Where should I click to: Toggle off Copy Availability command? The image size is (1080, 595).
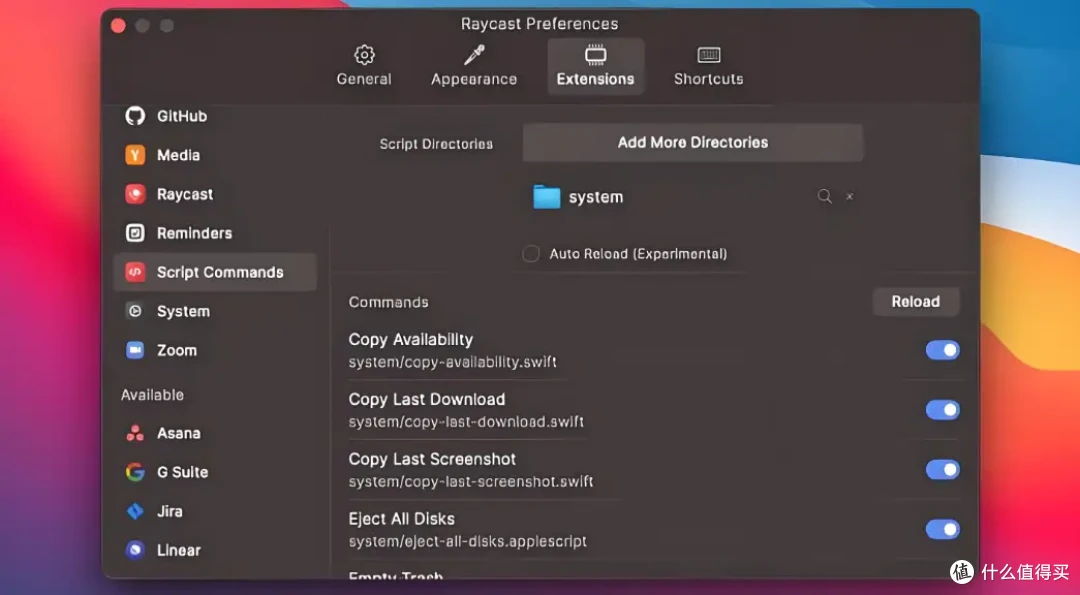point(942,350)
